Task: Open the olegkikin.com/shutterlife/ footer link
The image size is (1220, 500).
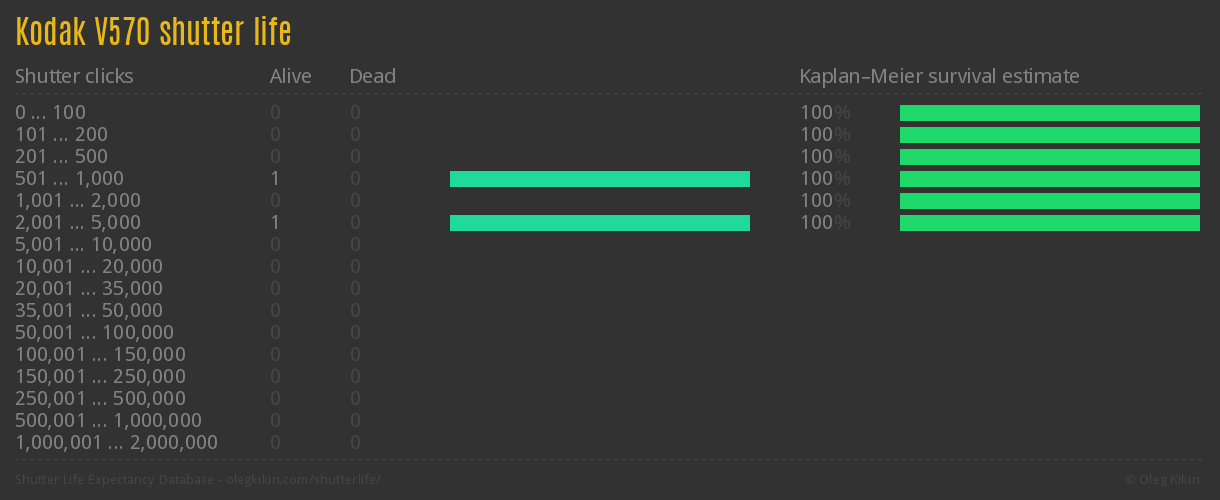Action: coord(305,480)
